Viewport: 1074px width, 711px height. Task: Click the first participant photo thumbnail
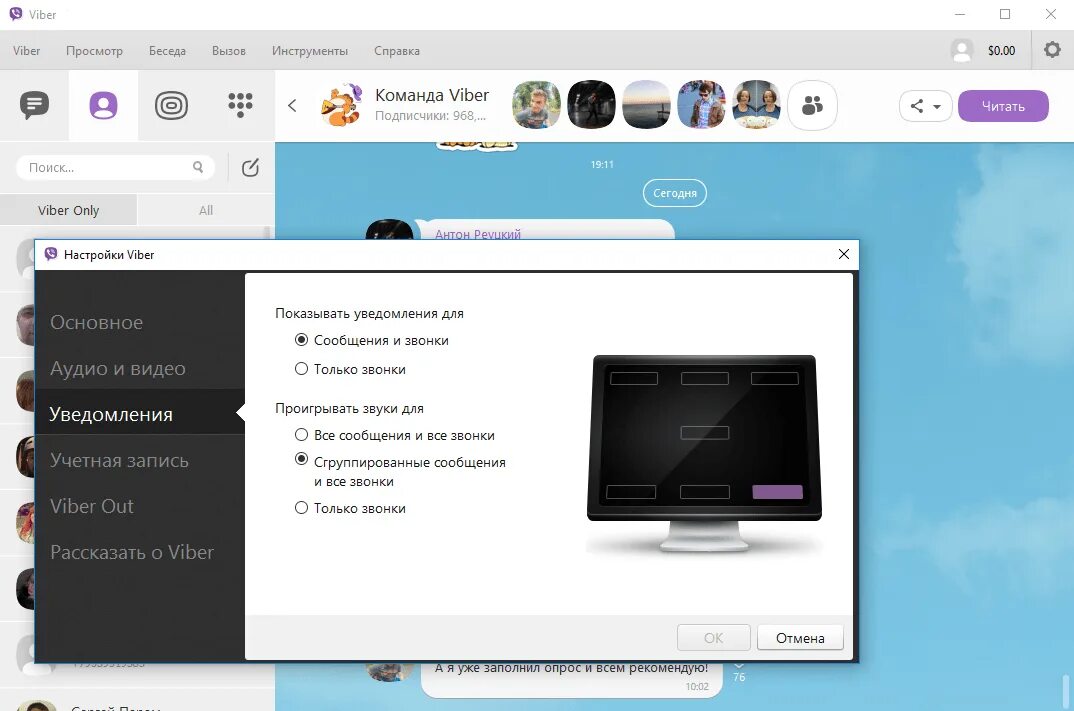tap(536, 105)
